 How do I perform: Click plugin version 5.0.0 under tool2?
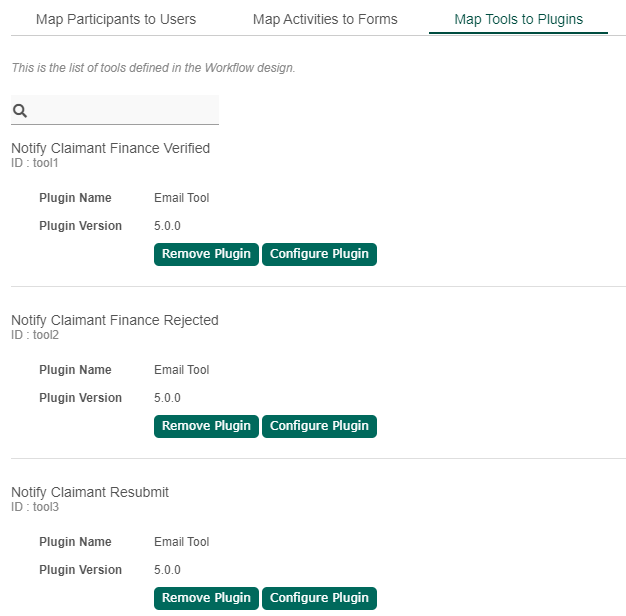click(168, 398)
